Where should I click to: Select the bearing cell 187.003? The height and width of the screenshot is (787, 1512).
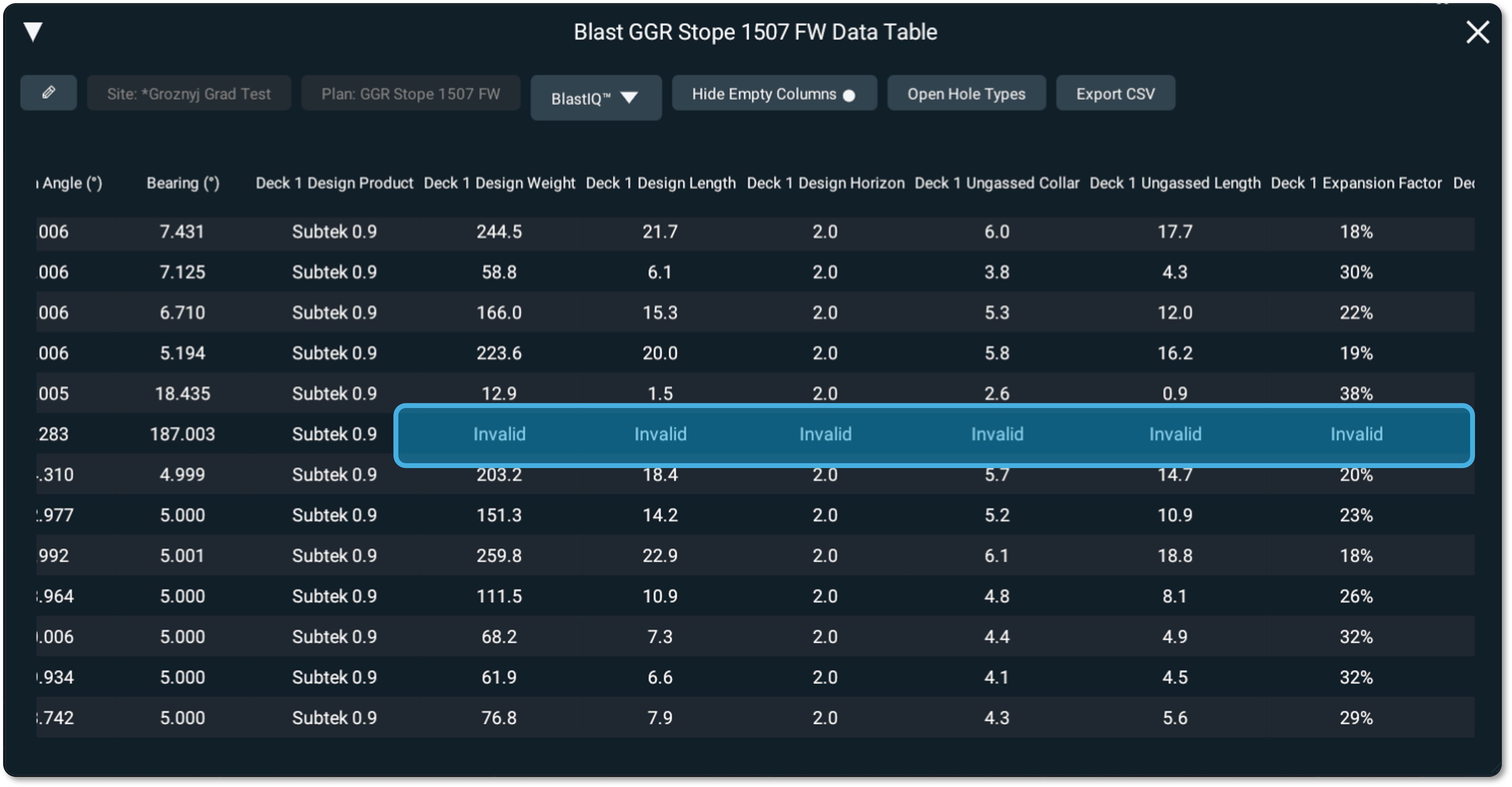pos(183,434)
